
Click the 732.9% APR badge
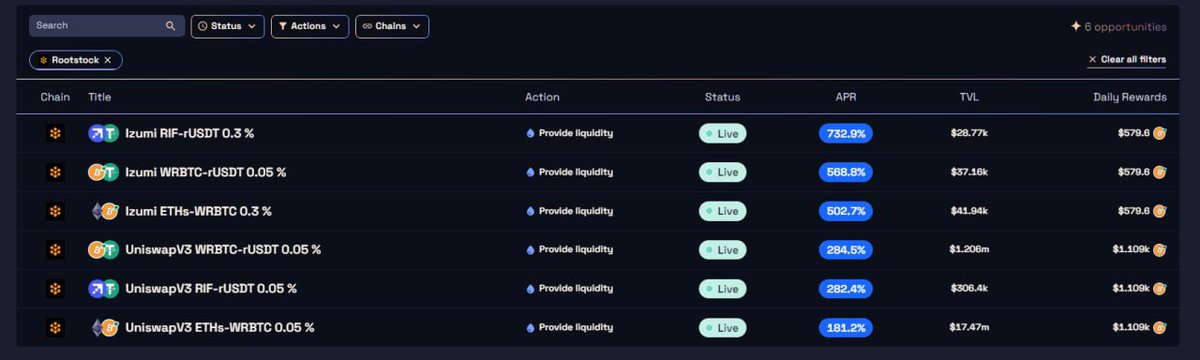[x=846, y=133]
